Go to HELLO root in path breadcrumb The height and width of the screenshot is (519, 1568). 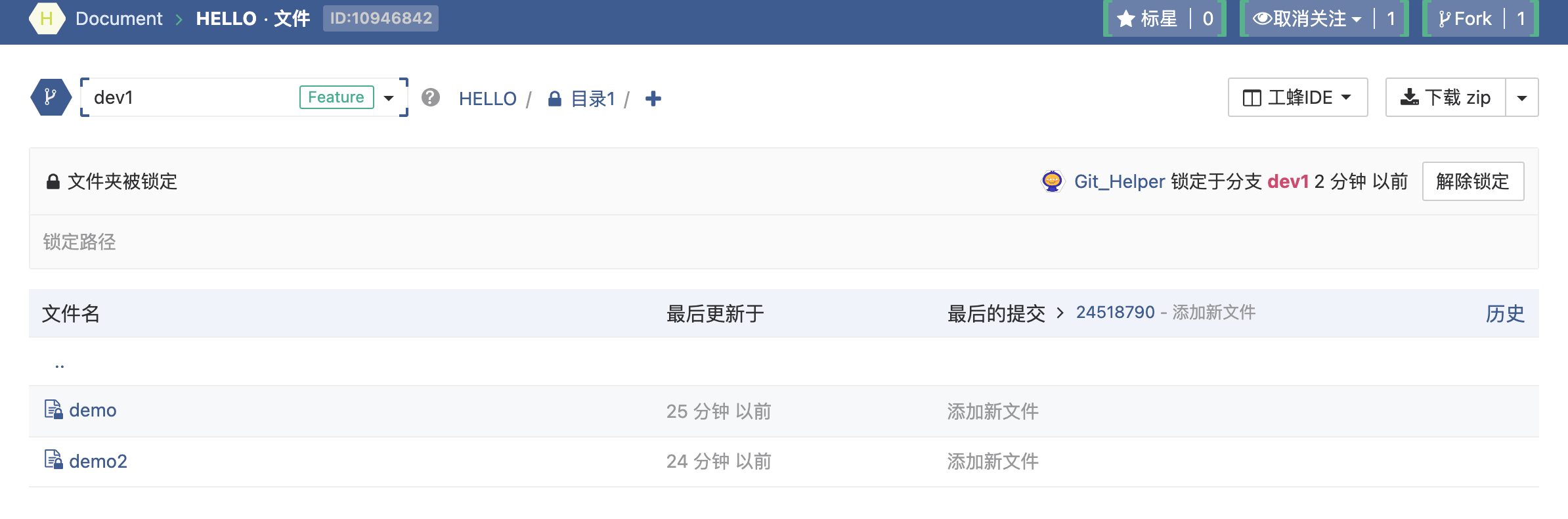[487, 99]
